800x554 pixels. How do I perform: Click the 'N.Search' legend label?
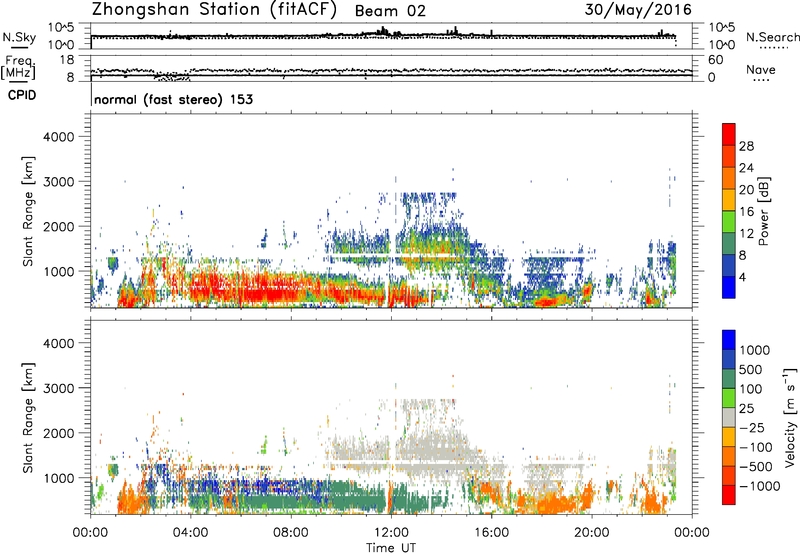click(x=772, y=37)
